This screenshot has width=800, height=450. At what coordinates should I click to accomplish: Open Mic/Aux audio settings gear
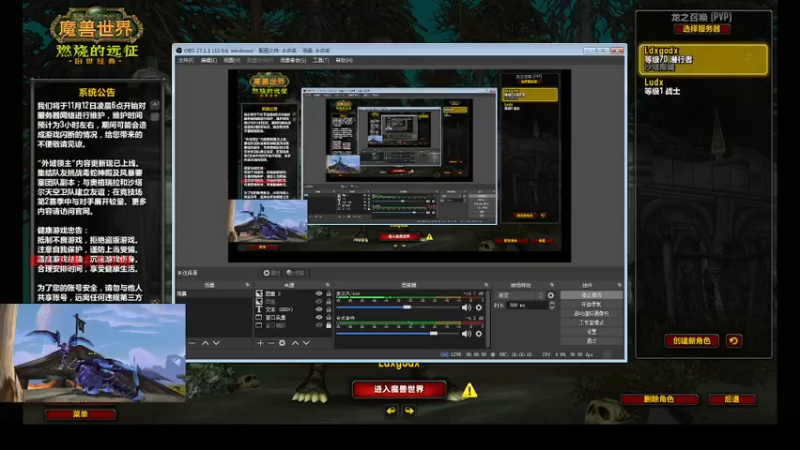point(479,307)
